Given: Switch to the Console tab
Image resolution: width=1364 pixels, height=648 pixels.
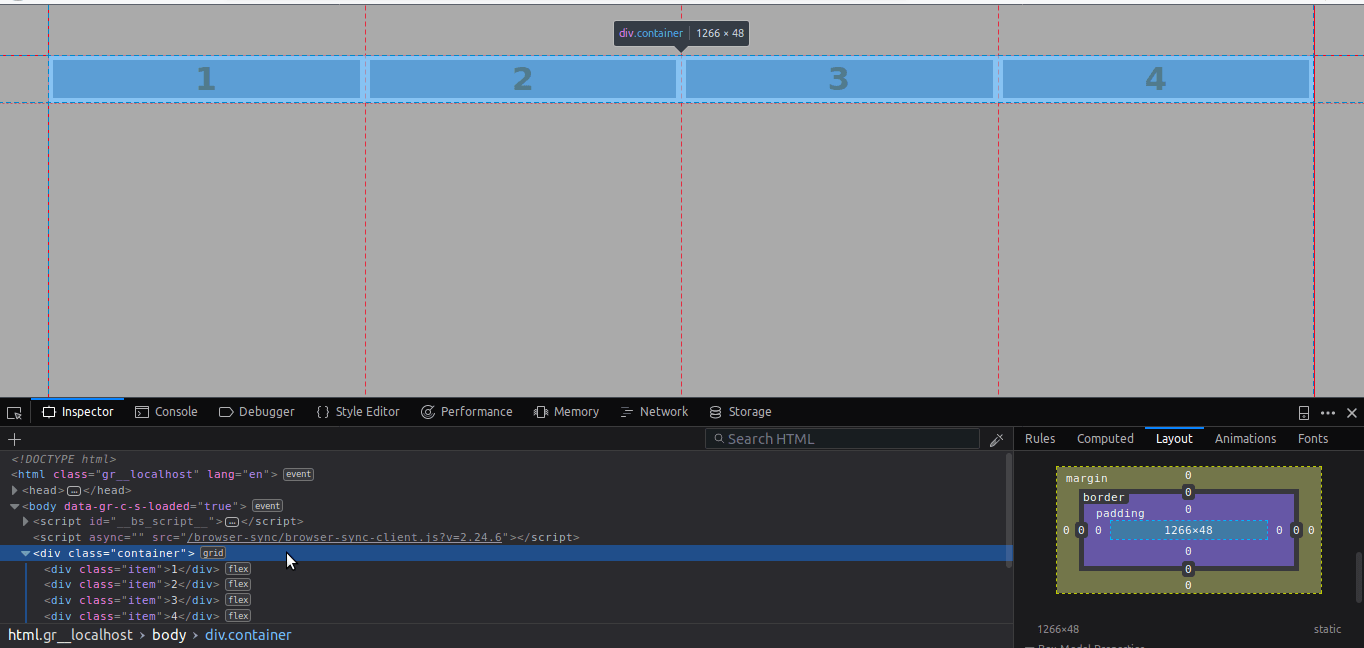Looking at the screenshot, I should click(x=166, y=412).
